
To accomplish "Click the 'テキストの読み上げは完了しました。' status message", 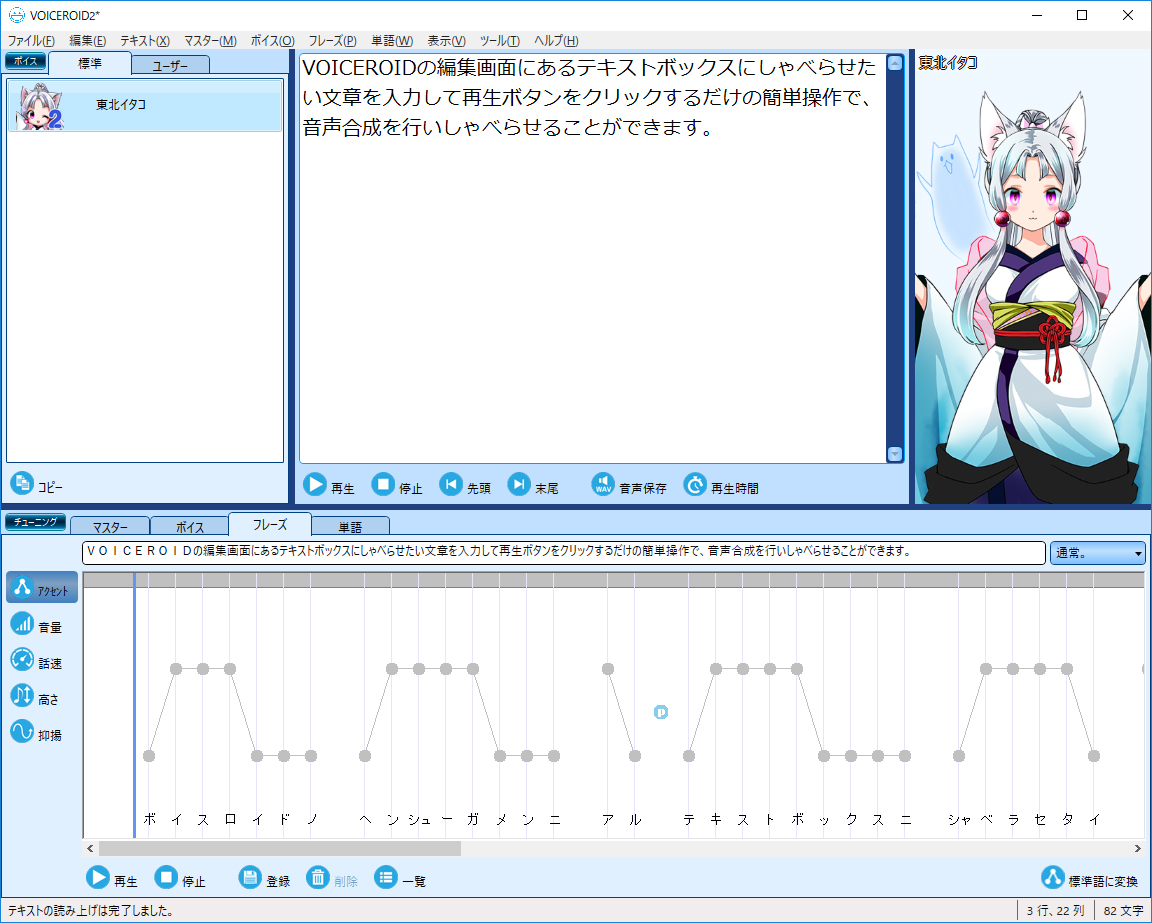I will (92, 911).
